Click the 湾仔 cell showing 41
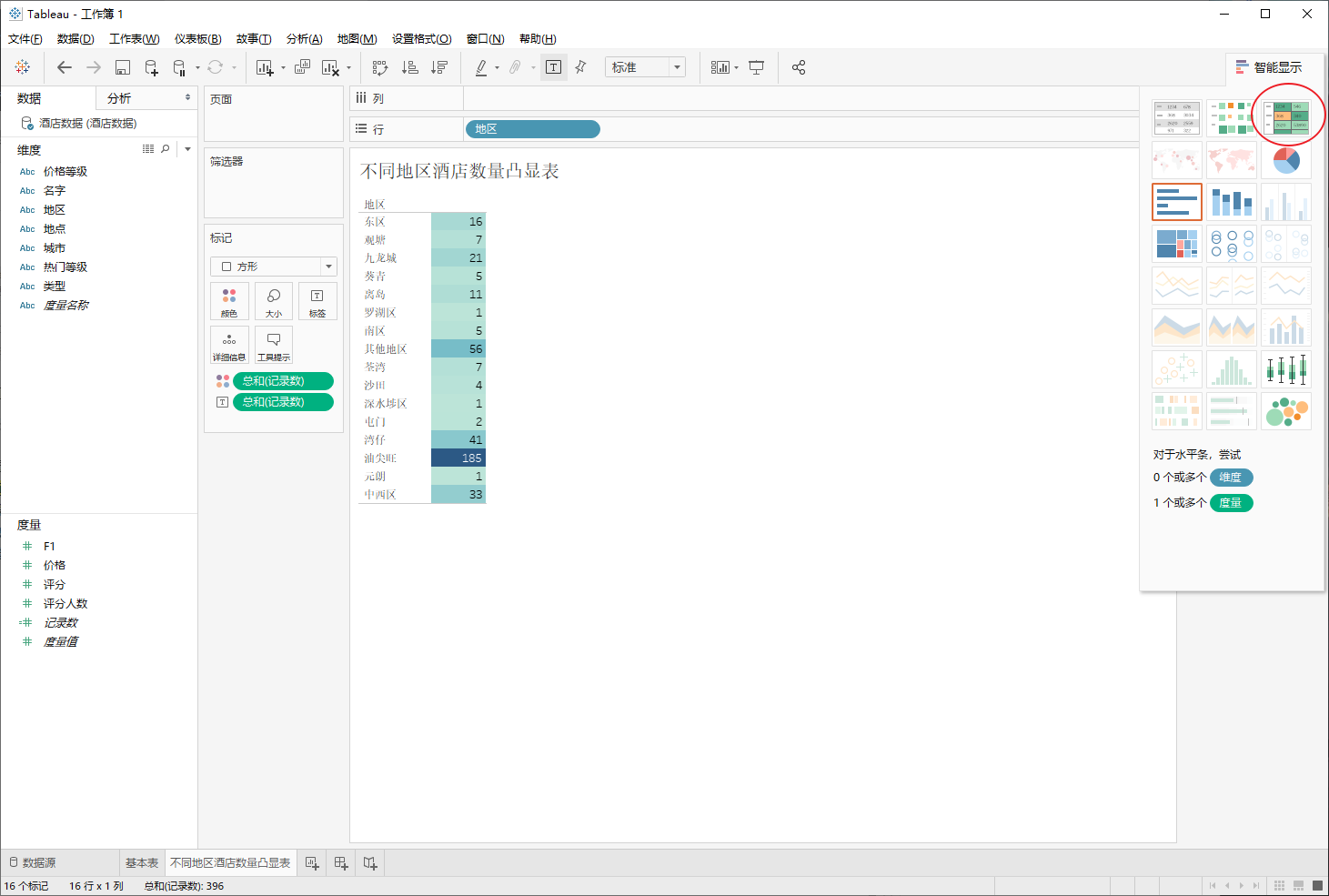The width and height of the screenshot is (1329, 896). (x=458, y=439)
